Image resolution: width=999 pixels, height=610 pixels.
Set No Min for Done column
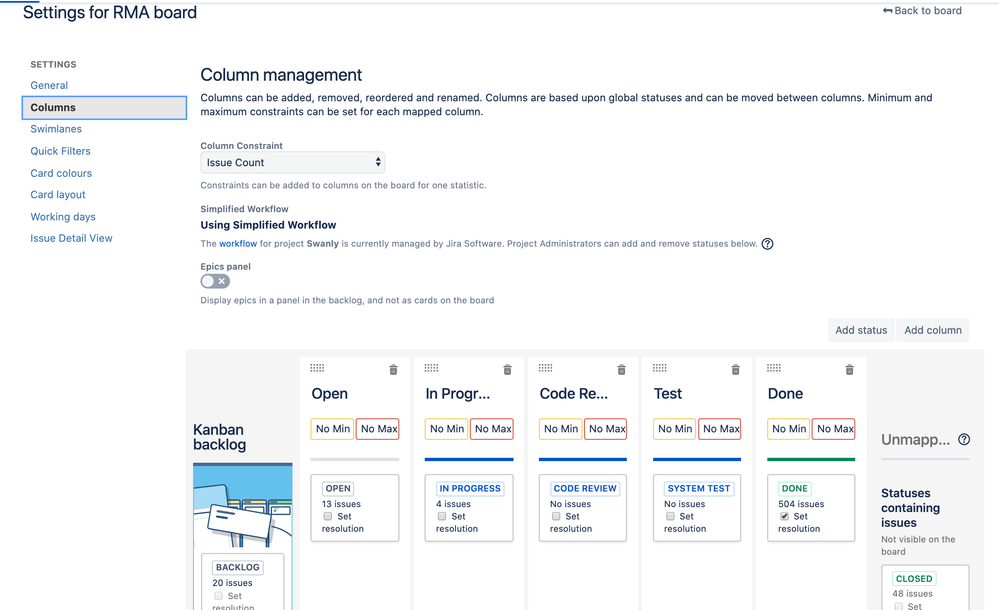pos(789,429)
